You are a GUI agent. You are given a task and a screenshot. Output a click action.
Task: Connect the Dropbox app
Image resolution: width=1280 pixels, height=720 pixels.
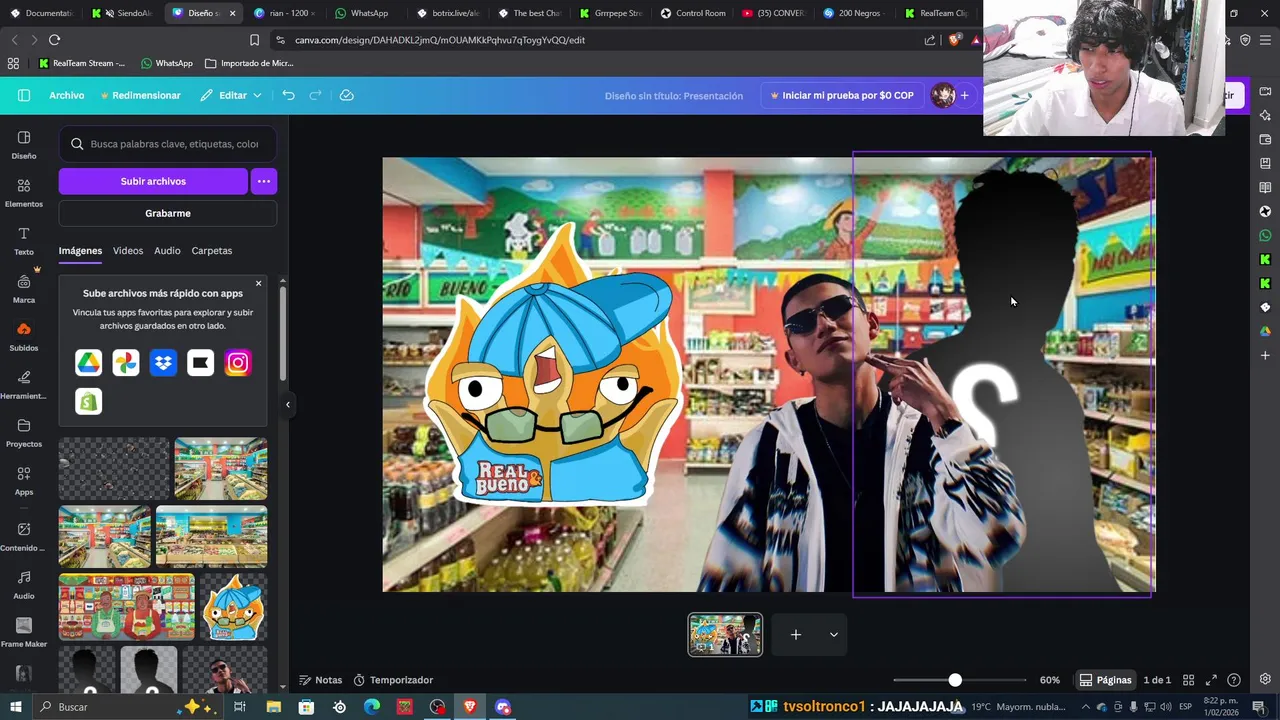coord(163,363)
